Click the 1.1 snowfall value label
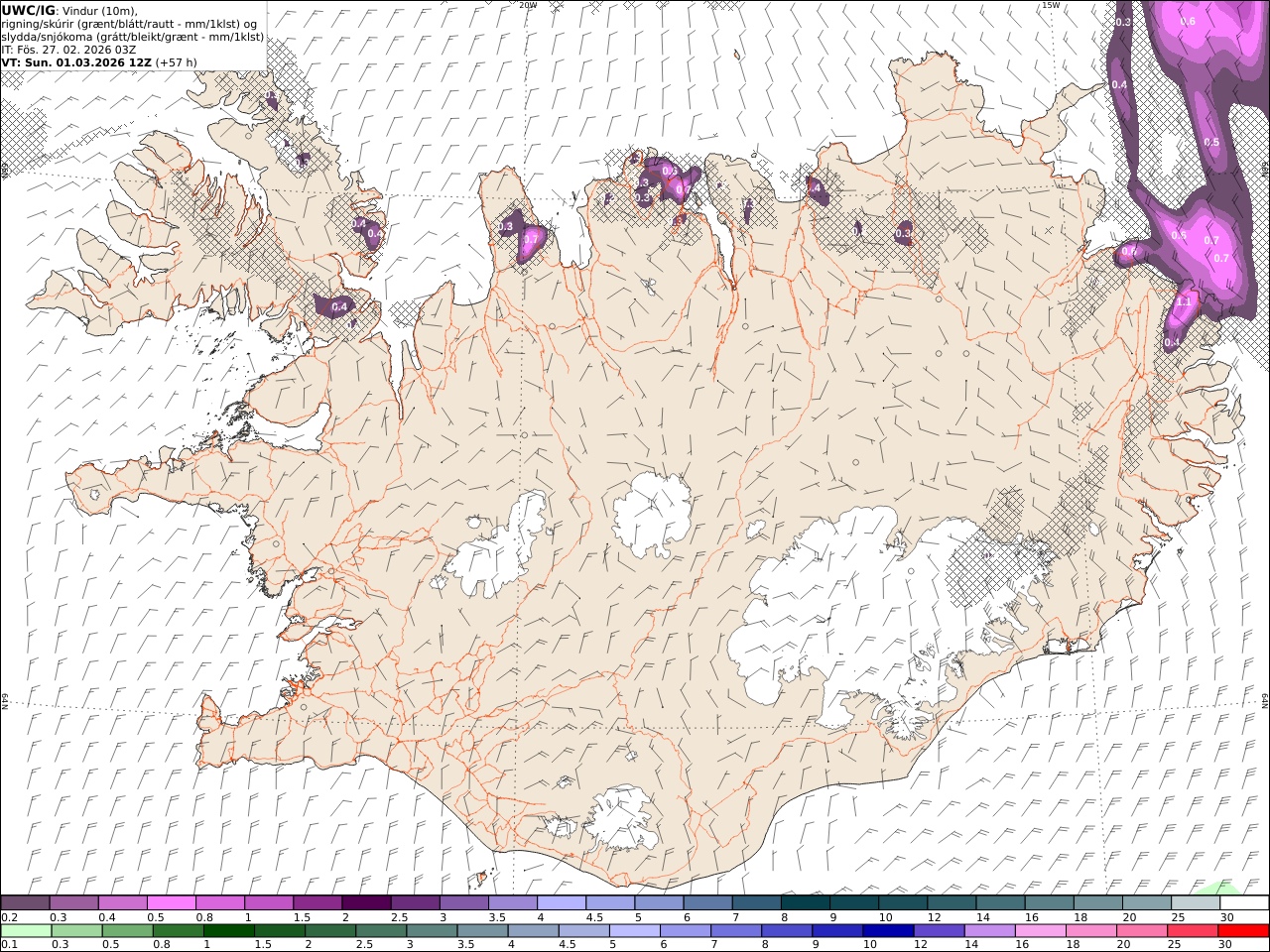The height and width of the screenshot is (952, 1270). pyautogui.click(x=1184, y=301)
